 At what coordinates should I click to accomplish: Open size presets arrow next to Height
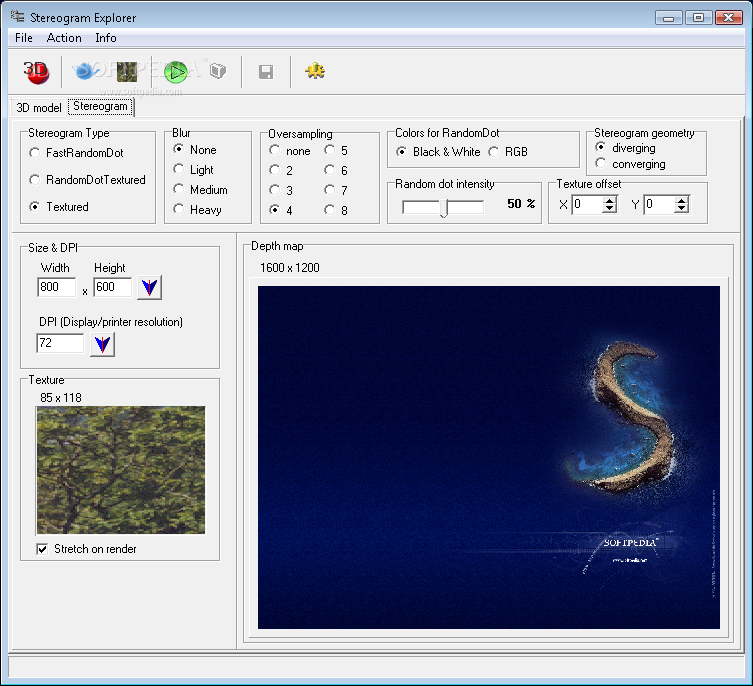coord(149,288)
